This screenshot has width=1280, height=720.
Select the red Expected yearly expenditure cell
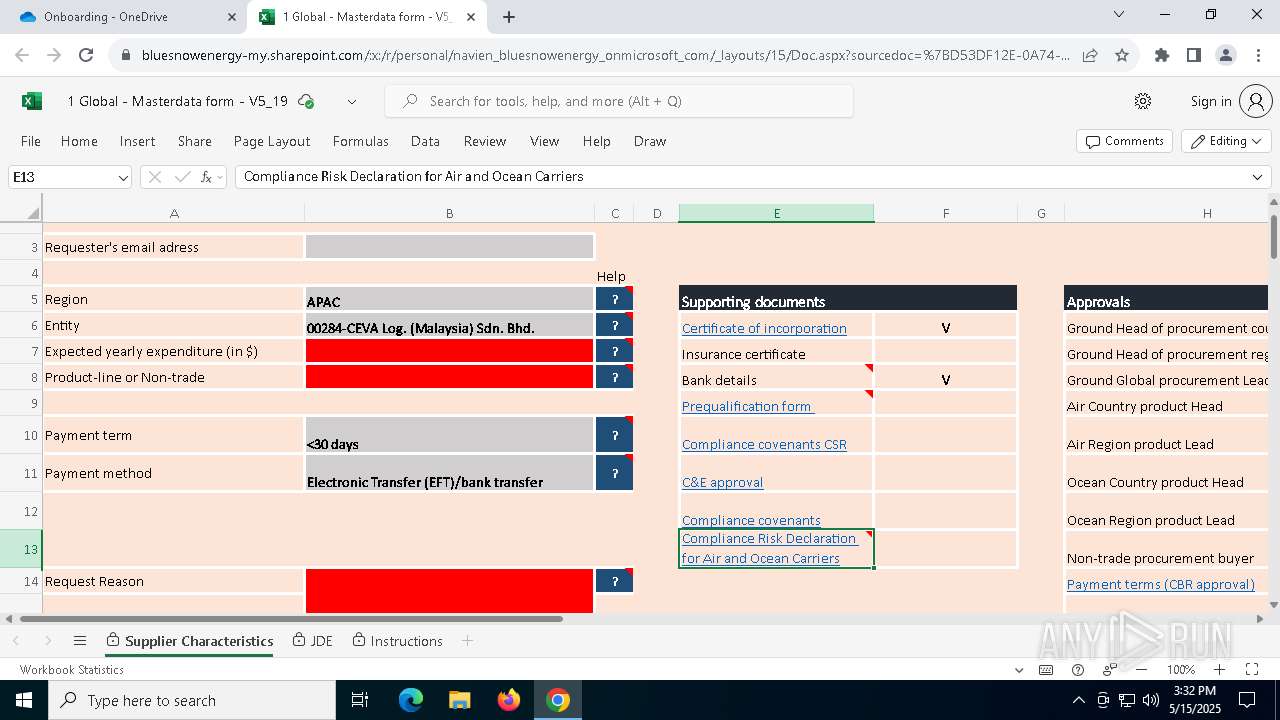pos(449,351)
